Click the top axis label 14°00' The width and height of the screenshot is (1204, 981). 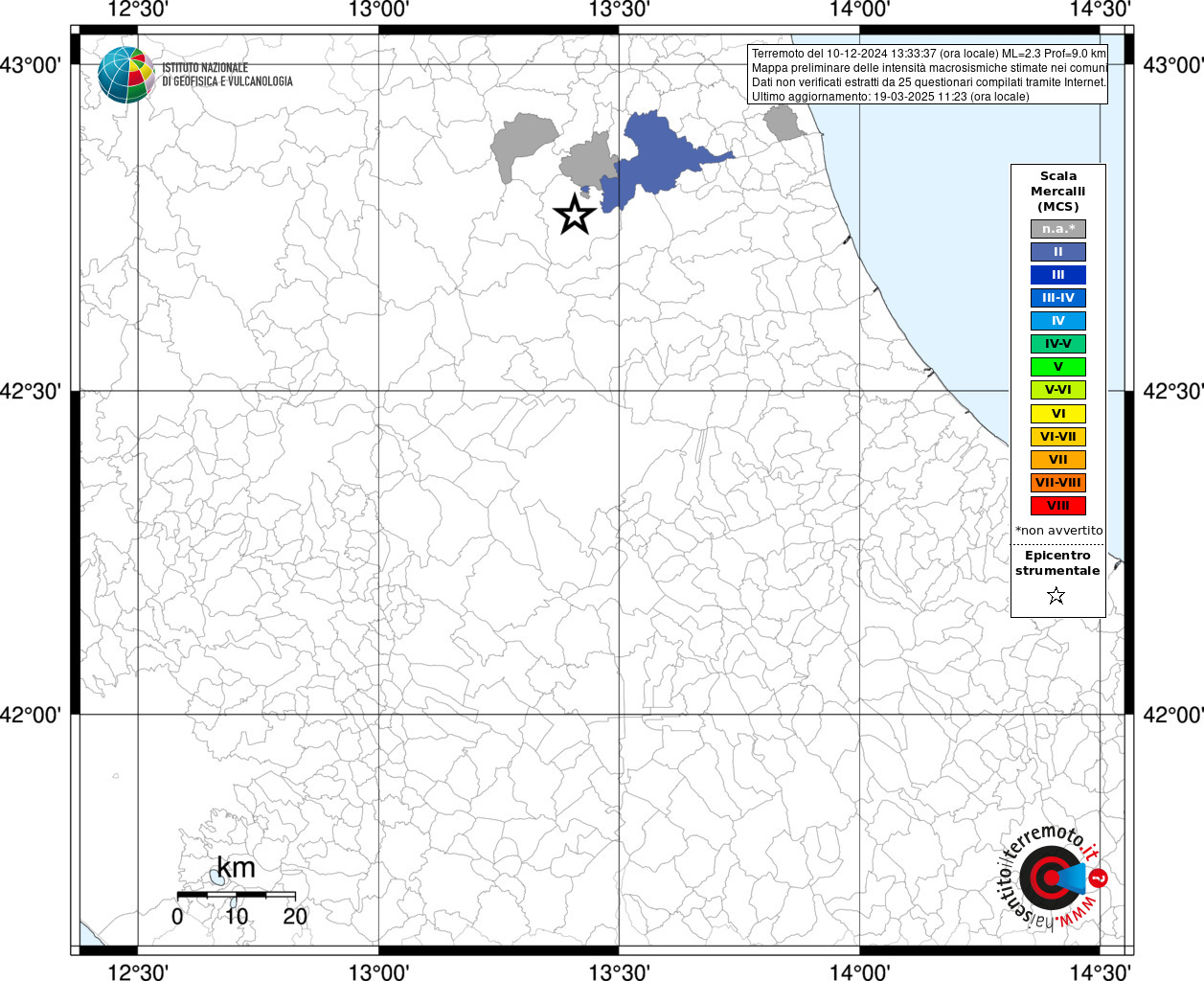click(859, 10)
